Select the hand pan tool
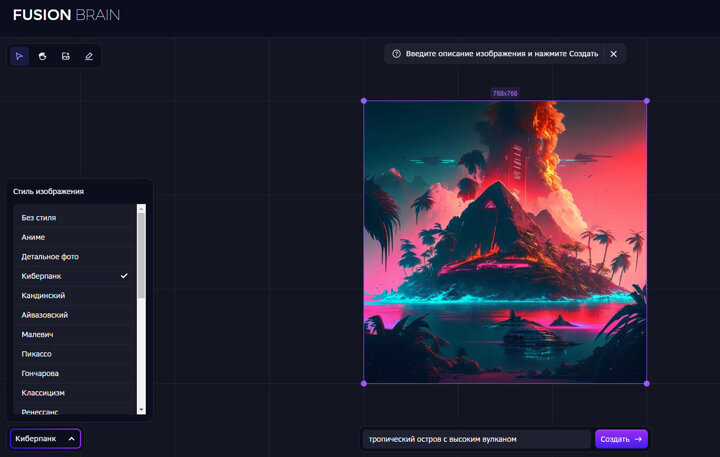720x457 pixels. (42, 56)
